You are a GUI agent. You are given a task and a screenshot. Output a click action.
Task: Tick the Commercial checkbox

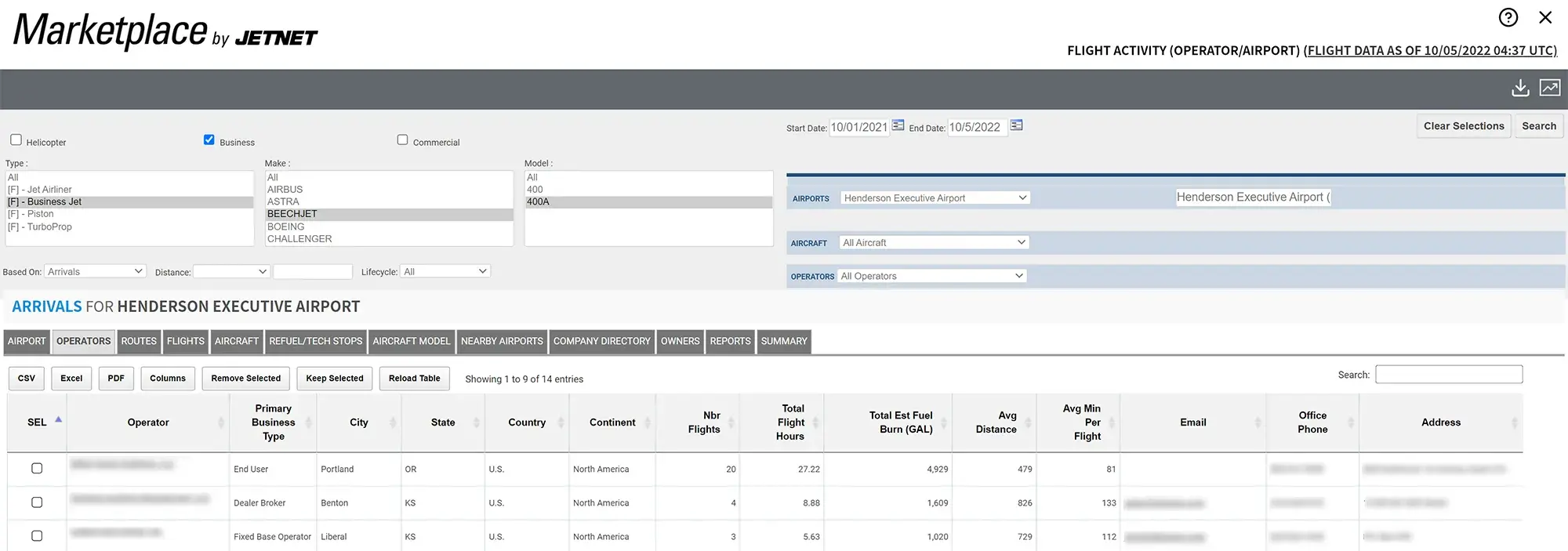pyautogui.click(x=402, y=140)
